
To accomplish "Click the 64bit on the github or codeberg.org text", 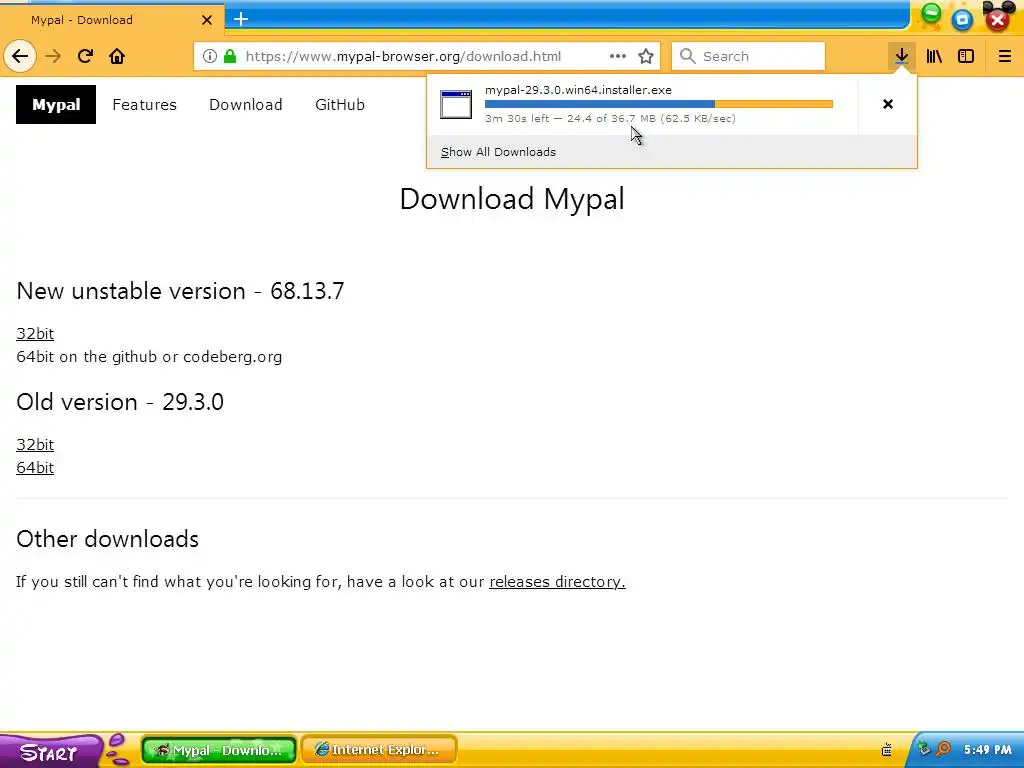I will point(150,357).
